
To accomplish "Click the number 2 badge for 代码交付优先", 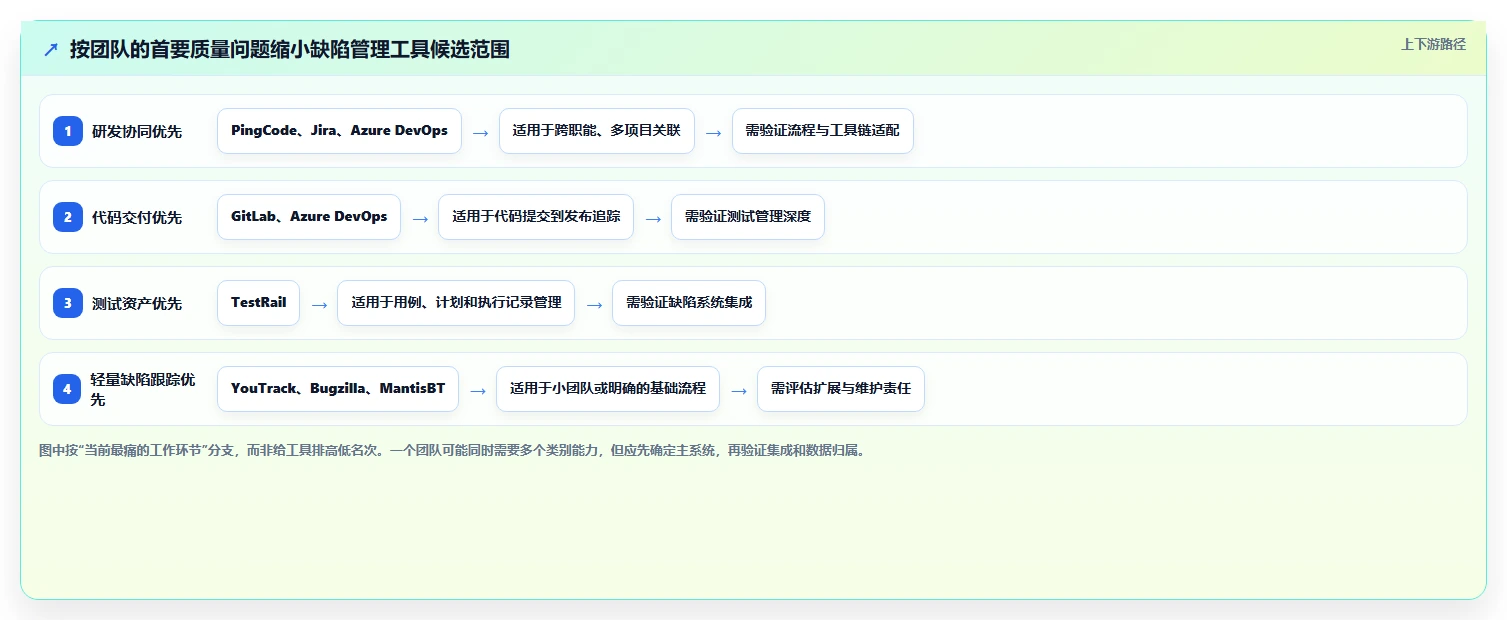I will click(68, 217).
